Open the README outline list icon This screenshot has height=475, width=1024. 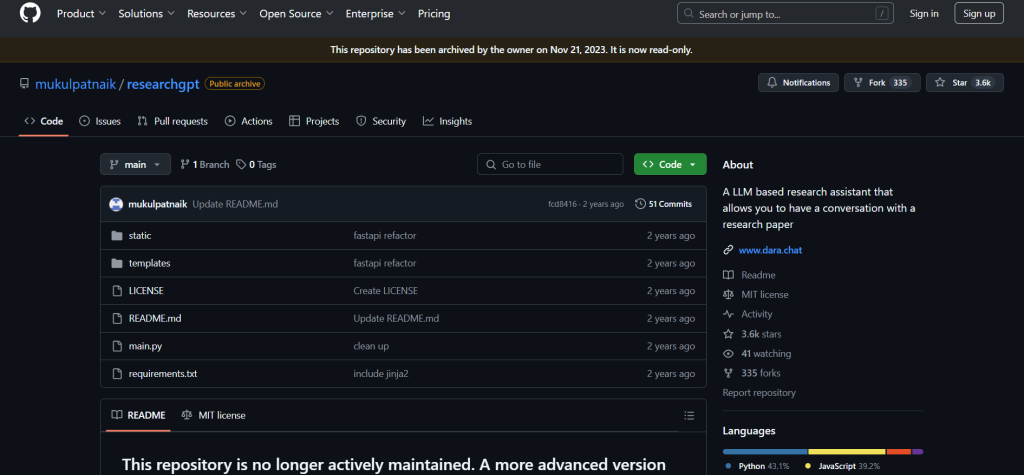[x=688, y=415]
